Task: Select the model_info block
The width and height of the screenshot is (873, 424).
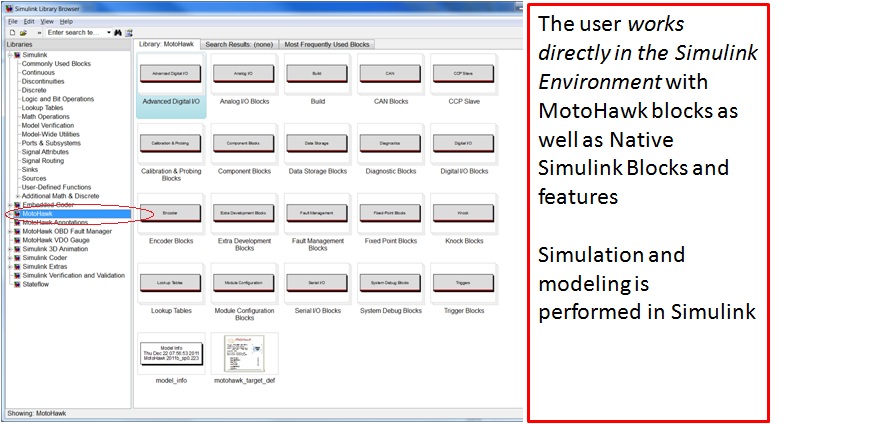Action: click(171, 353)
